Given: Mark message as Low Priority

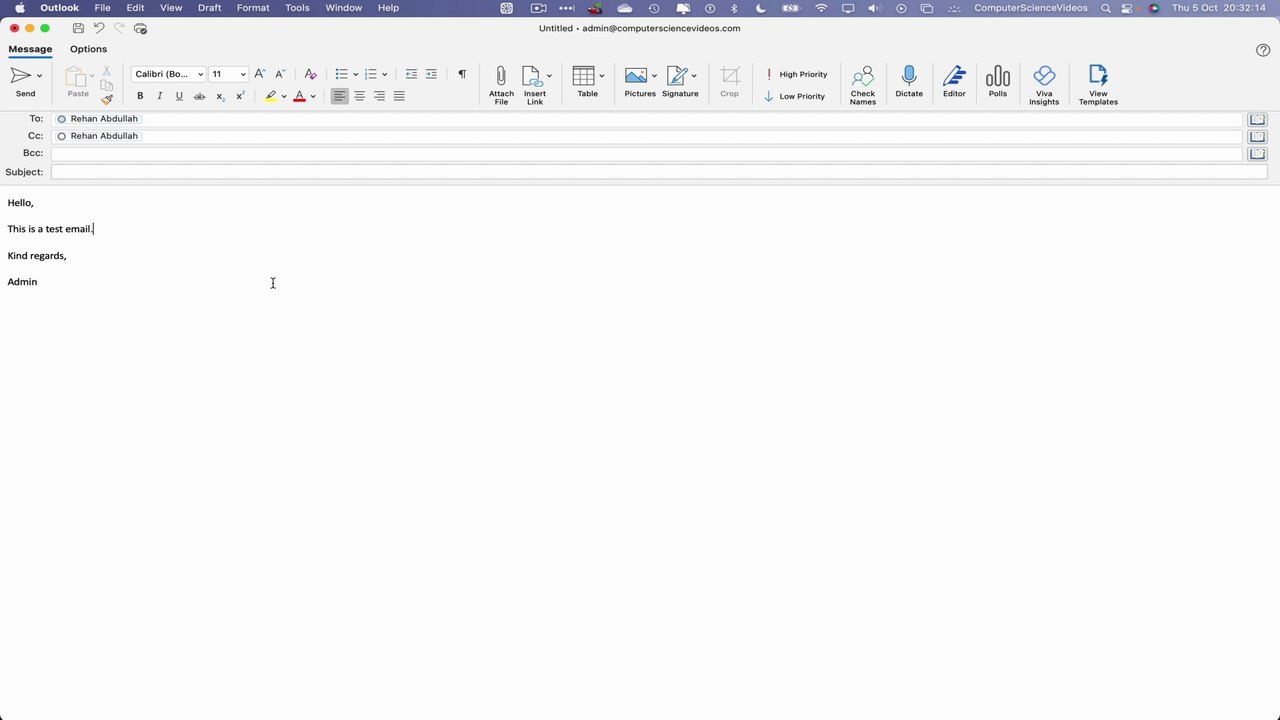Looking at the screenshot, I should (794, 96).
